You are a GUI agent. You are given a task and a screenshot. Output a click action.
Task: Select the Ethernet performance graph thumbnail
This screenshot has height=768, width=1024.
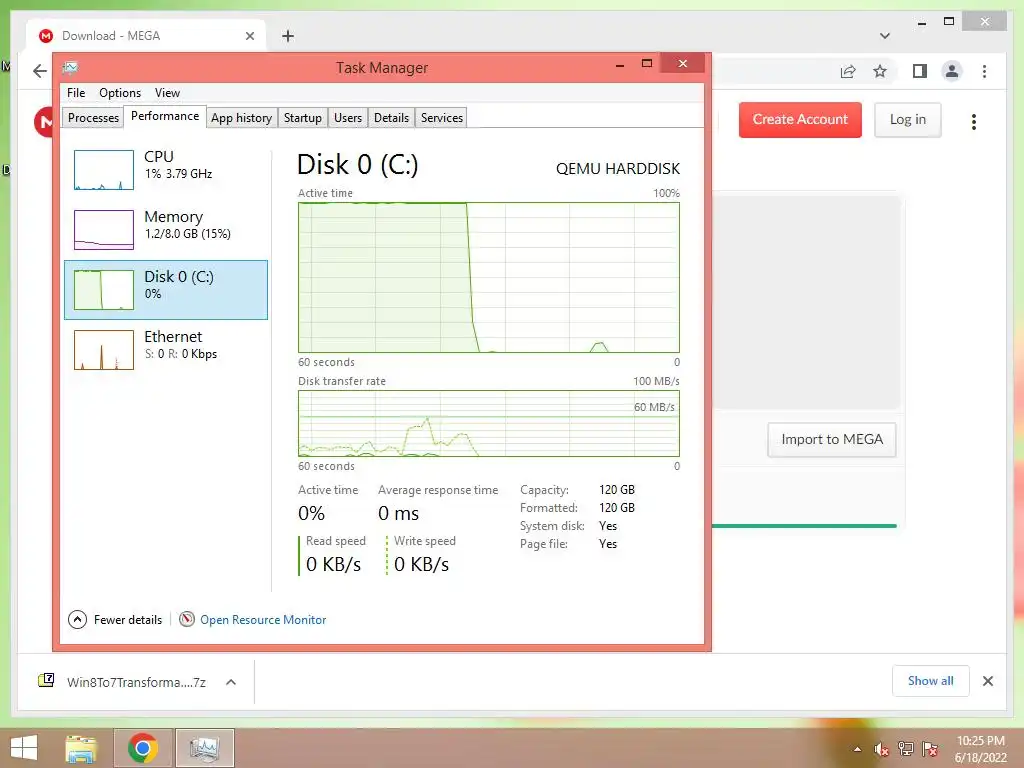(x=104, y=350)
